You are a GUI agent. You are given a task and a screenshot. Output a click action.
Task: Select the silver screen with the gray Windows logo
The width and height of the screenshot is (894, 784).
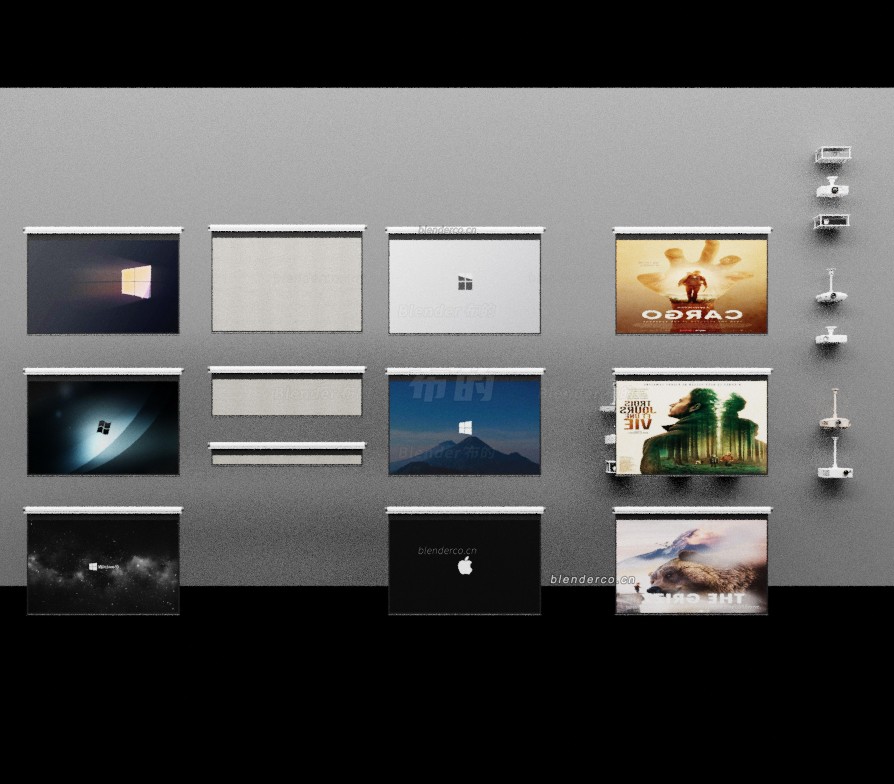tap(465, 281)
